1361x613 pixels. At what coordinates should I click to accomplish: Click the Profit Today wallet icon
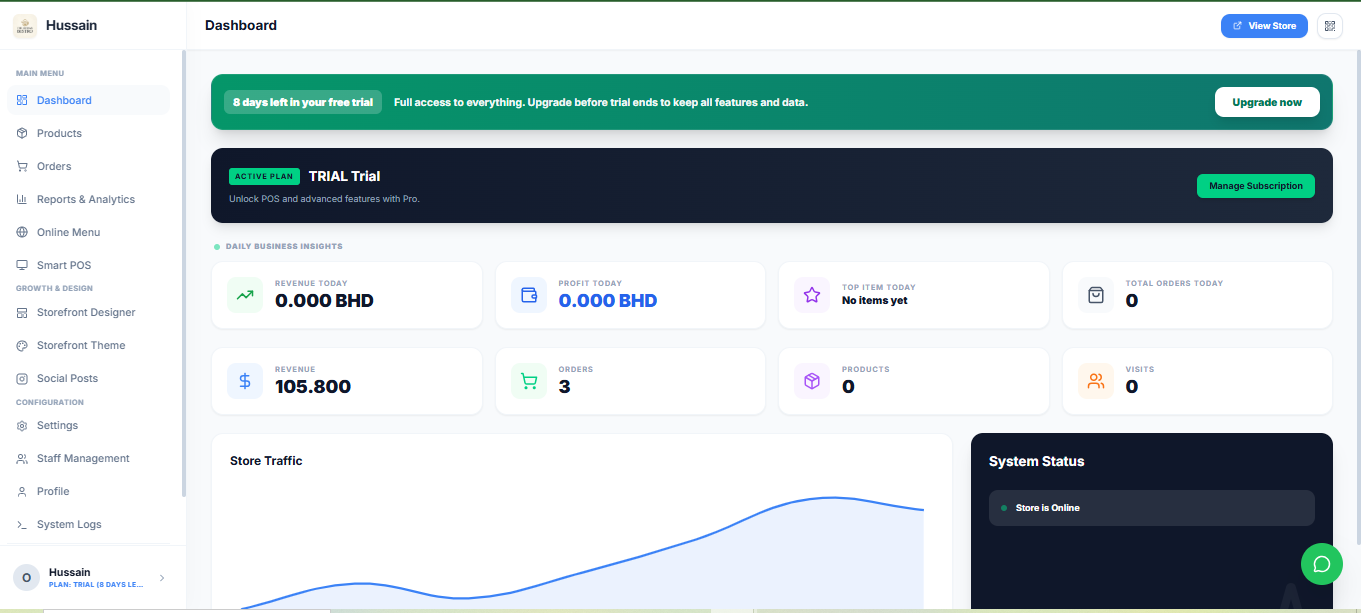[529, 295]
